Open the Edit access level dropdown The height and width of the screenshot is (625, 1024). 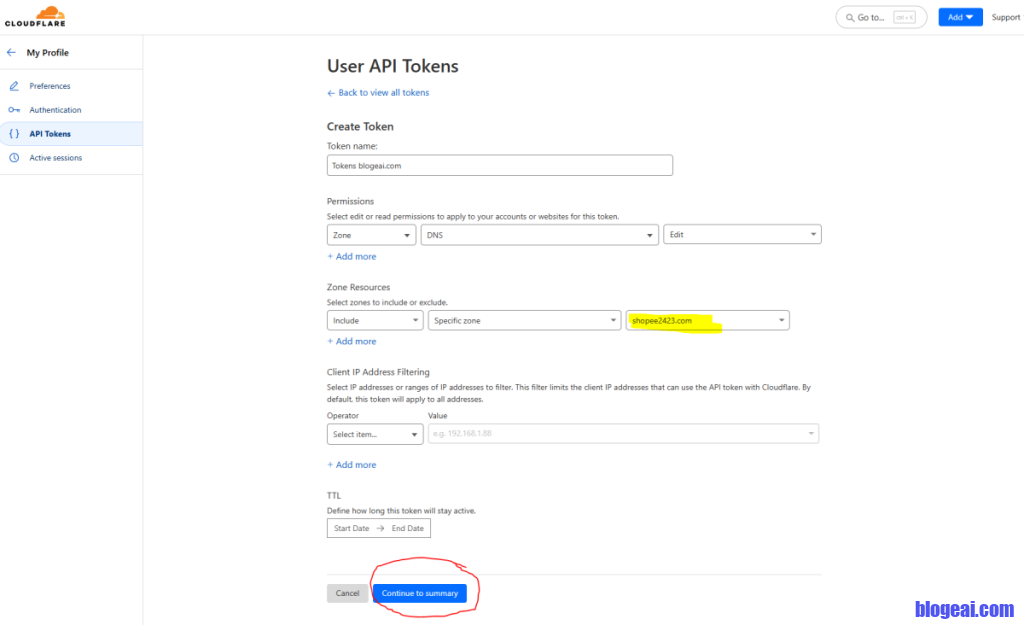tap(742, 235)
